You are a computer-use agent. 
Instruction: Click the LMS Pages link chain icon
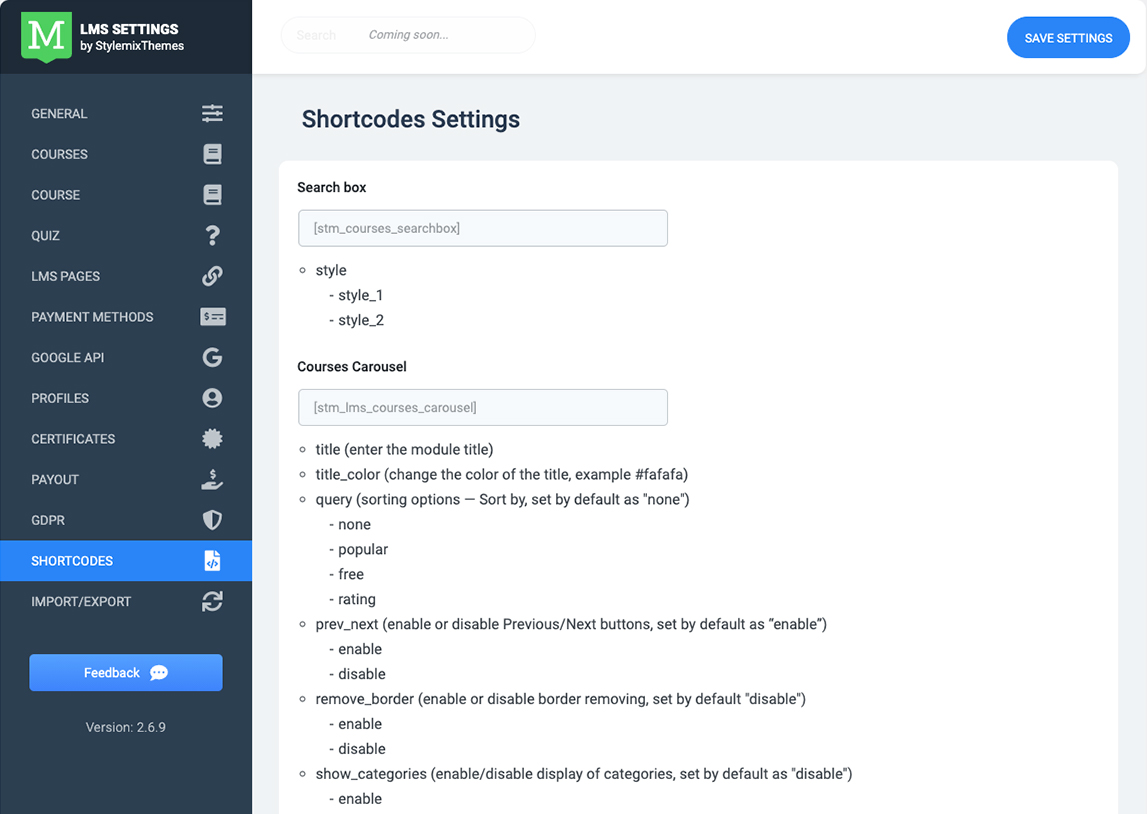pyautogui.click(x=212, y=276)
